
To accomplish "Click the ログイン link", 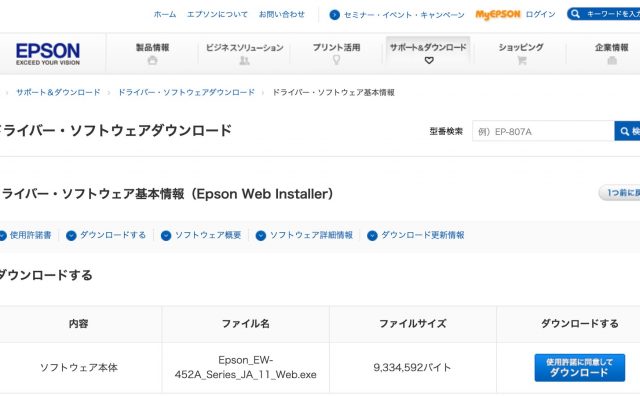I will [540, 15].
